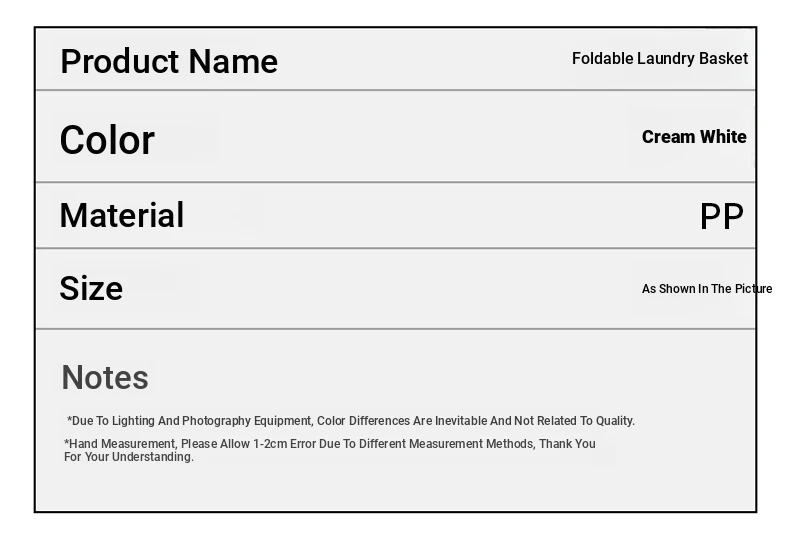The width and height of the screenshot is (790, 551).
Task: Click the lighting and photography note line
Action: [x=350, y=421]
